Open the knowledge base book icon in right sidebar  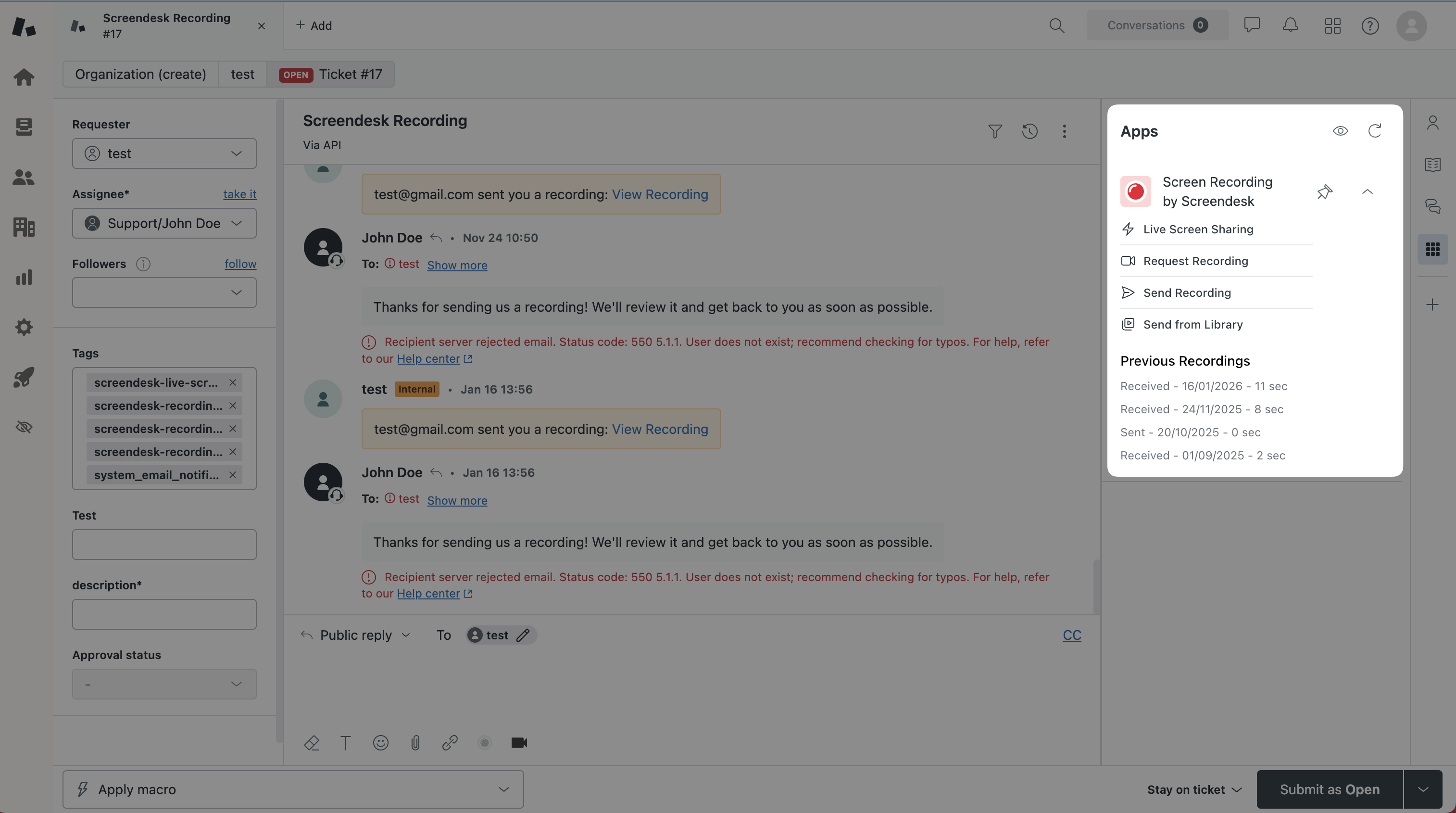(1432, 165)
